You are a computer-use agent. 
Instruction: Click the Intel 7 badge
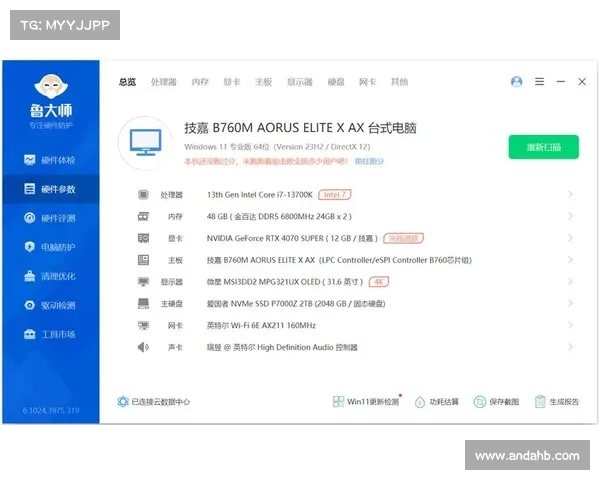click(335, 195)
